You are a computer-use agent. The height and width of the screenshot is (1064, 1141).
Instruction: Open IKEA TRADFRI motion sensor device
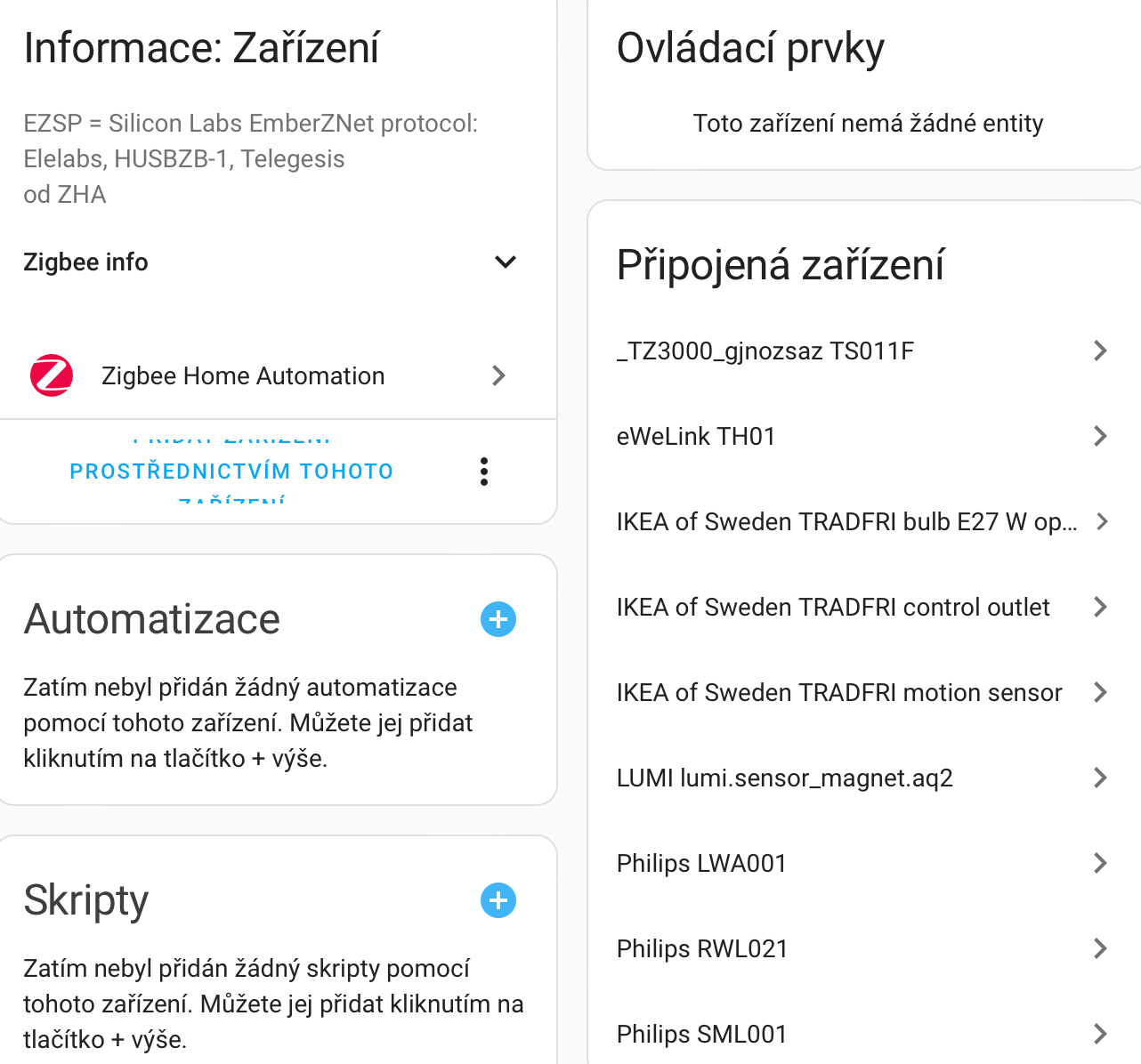(839, 692)
